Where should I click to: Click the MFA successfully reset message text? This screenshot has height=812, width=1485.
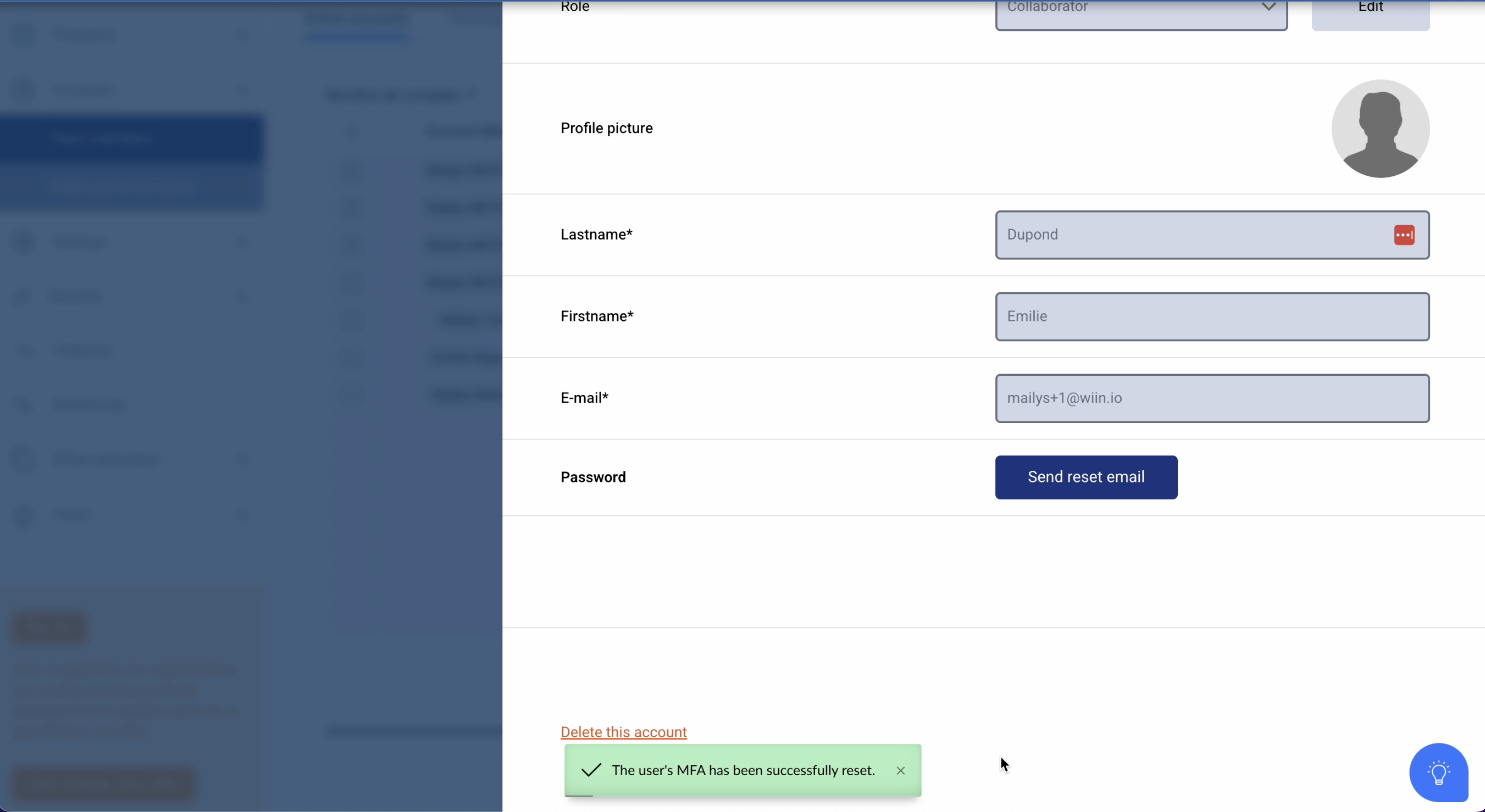[743, 770]
